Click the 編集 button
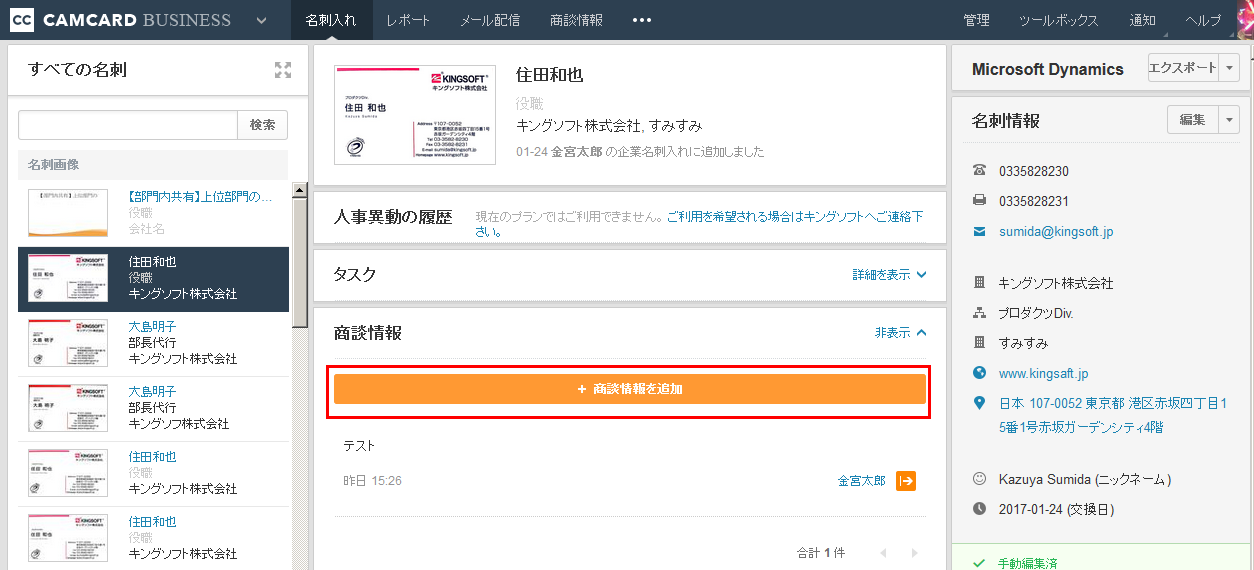The image size is (1254, 570). [1193, 119]
